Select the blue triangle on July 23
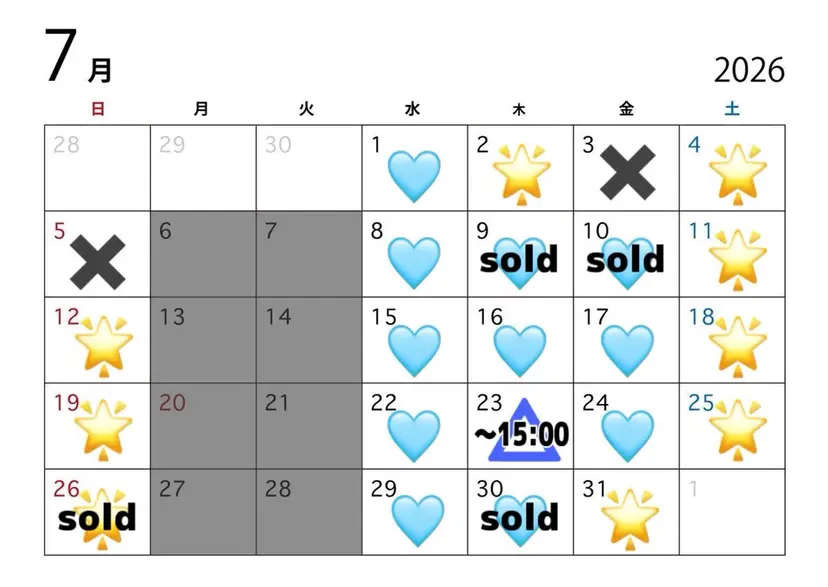 523,430
